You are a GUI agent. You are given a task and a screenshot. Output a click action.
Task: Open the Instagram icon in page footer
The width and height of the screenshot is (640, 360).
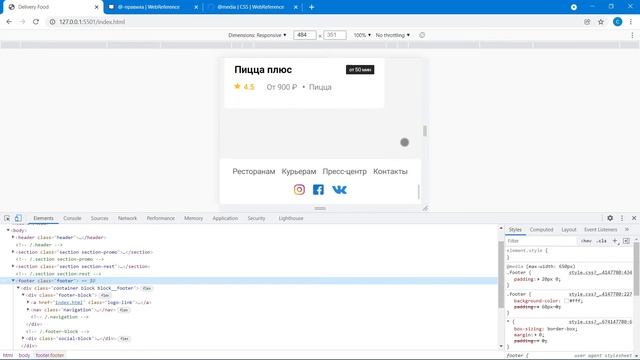click(299, 190)
